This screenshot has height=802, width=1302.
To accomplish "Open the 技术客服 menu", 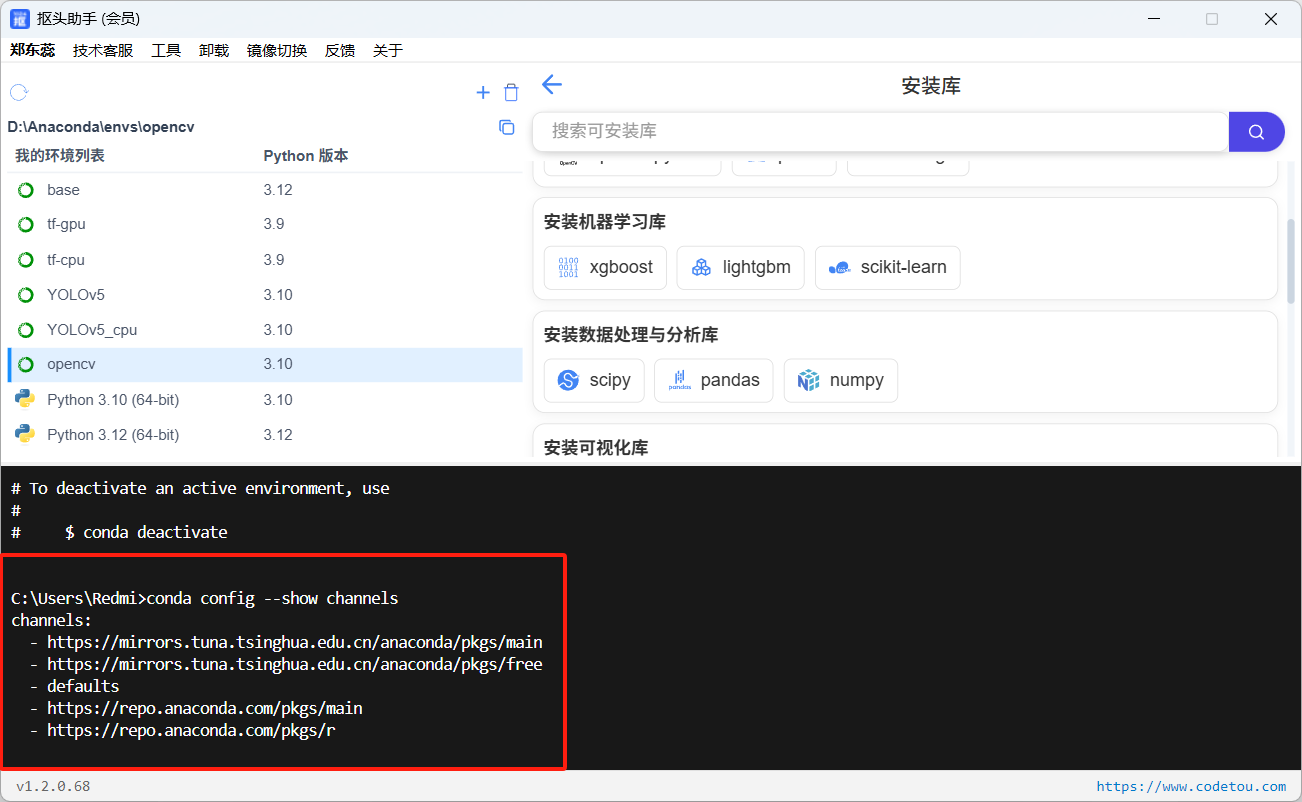I will coord(103,50).
